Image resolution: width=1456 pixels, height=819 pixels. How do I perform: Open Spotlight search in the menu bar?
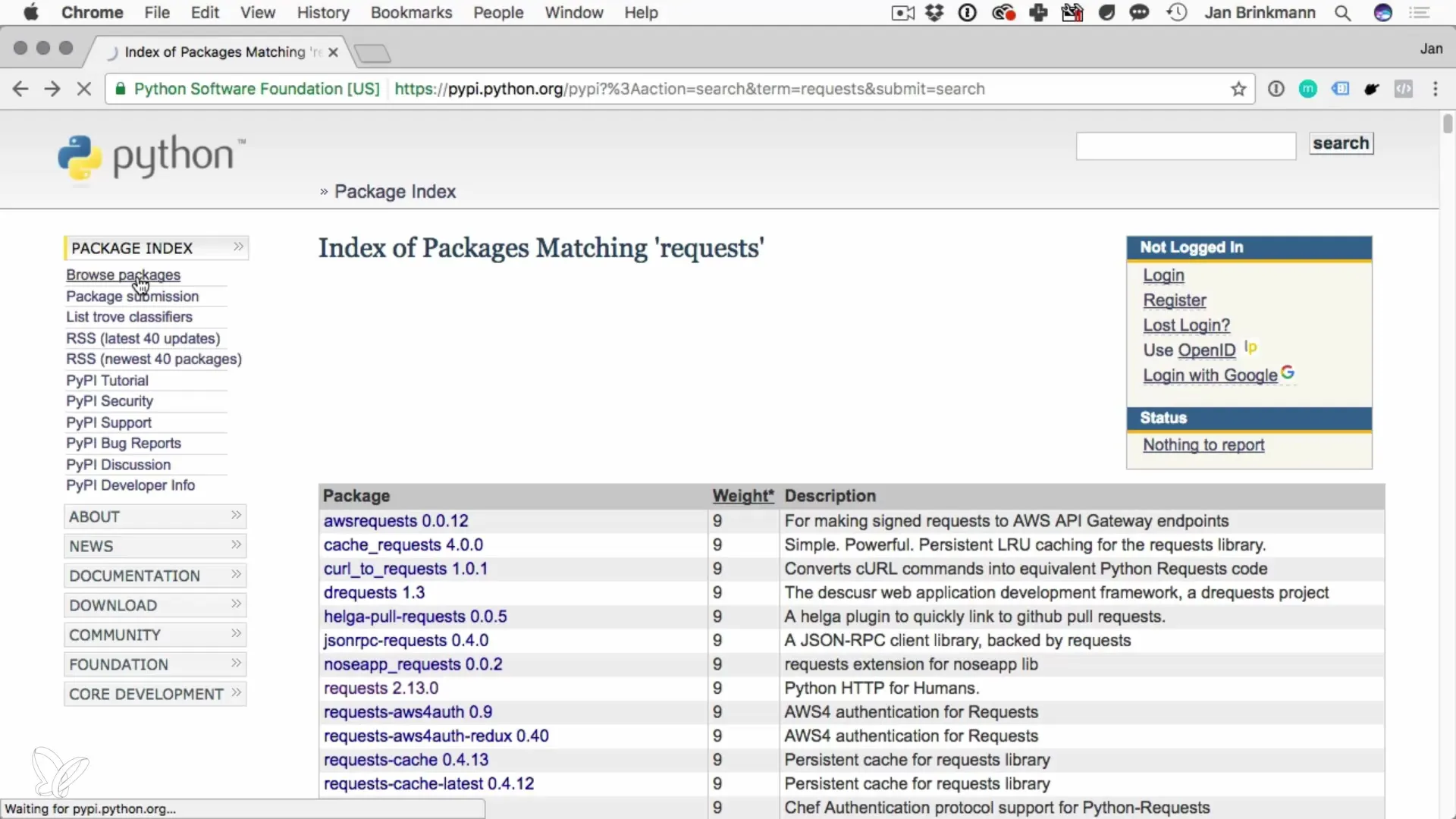point(1342,13)
